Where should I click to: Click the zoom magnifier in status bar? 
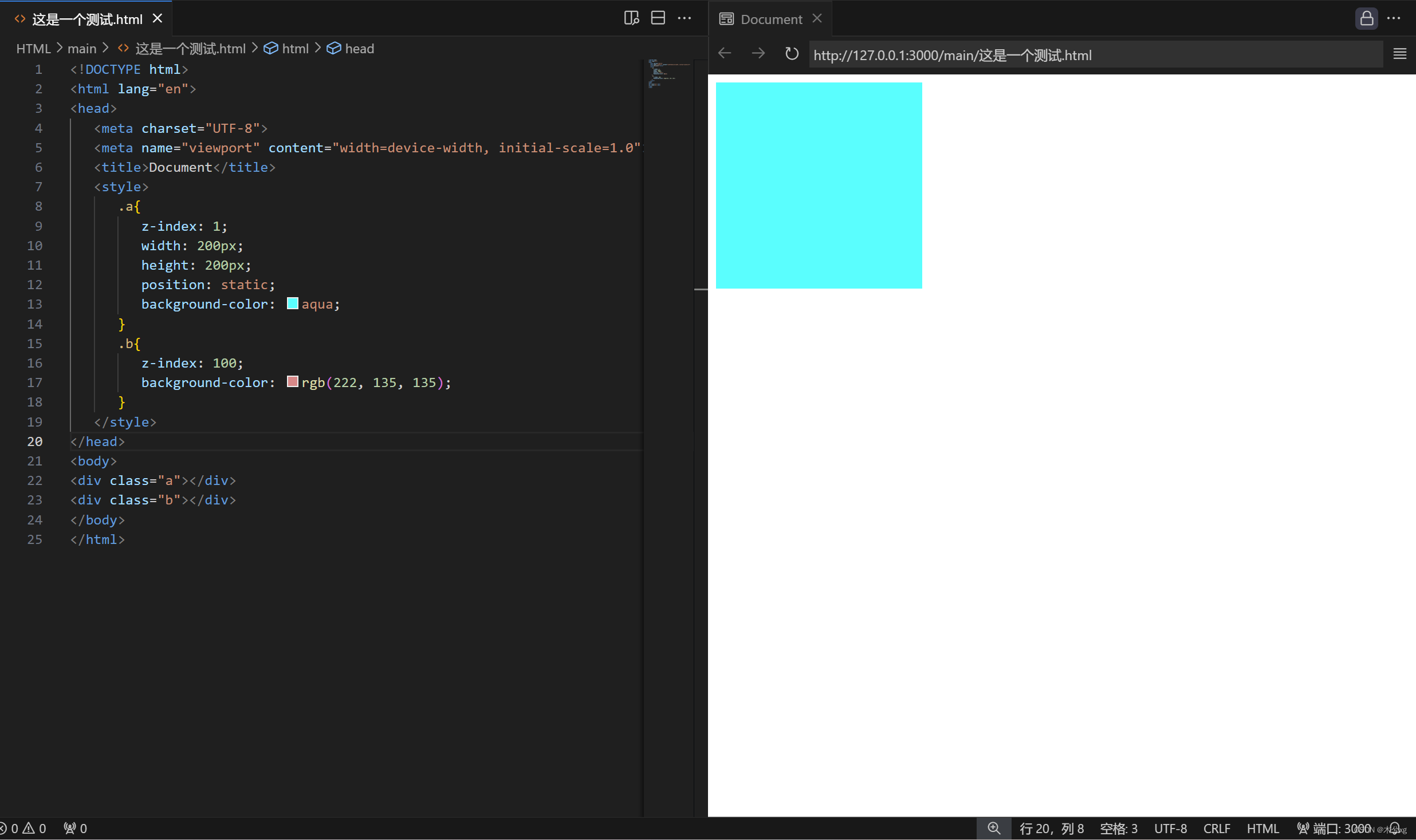click(x=994, y=828)
